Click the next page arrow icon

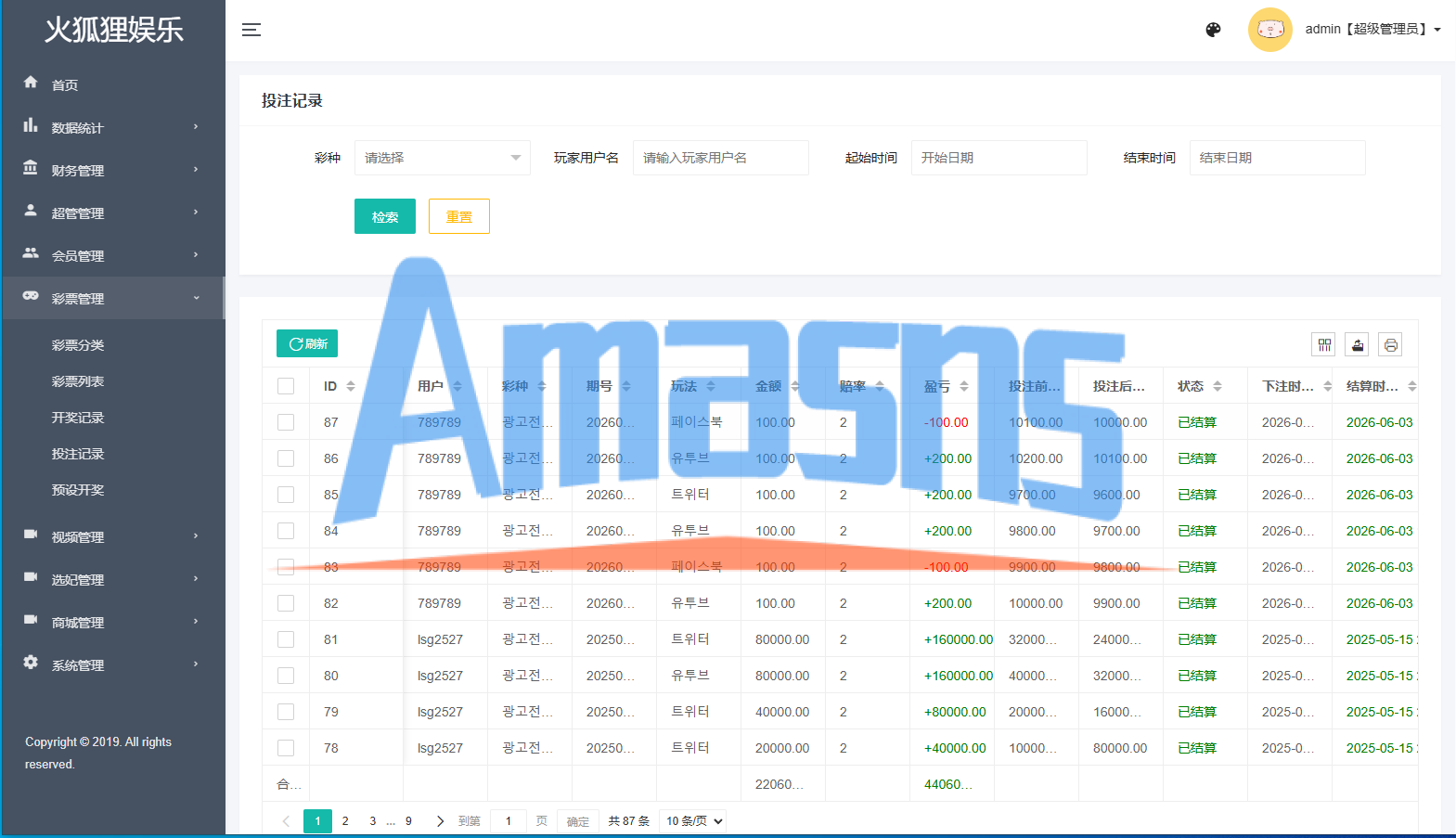(x=440, y=821)
